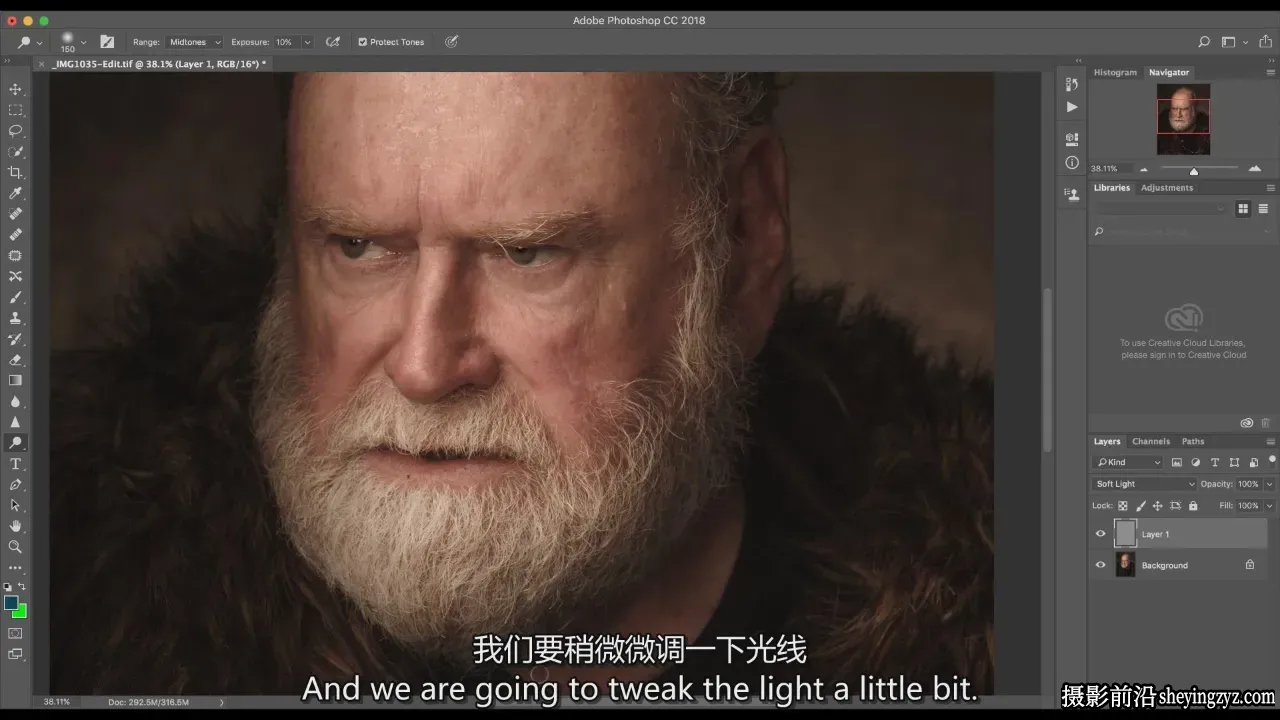Switch to the Paths tab

1193,441
